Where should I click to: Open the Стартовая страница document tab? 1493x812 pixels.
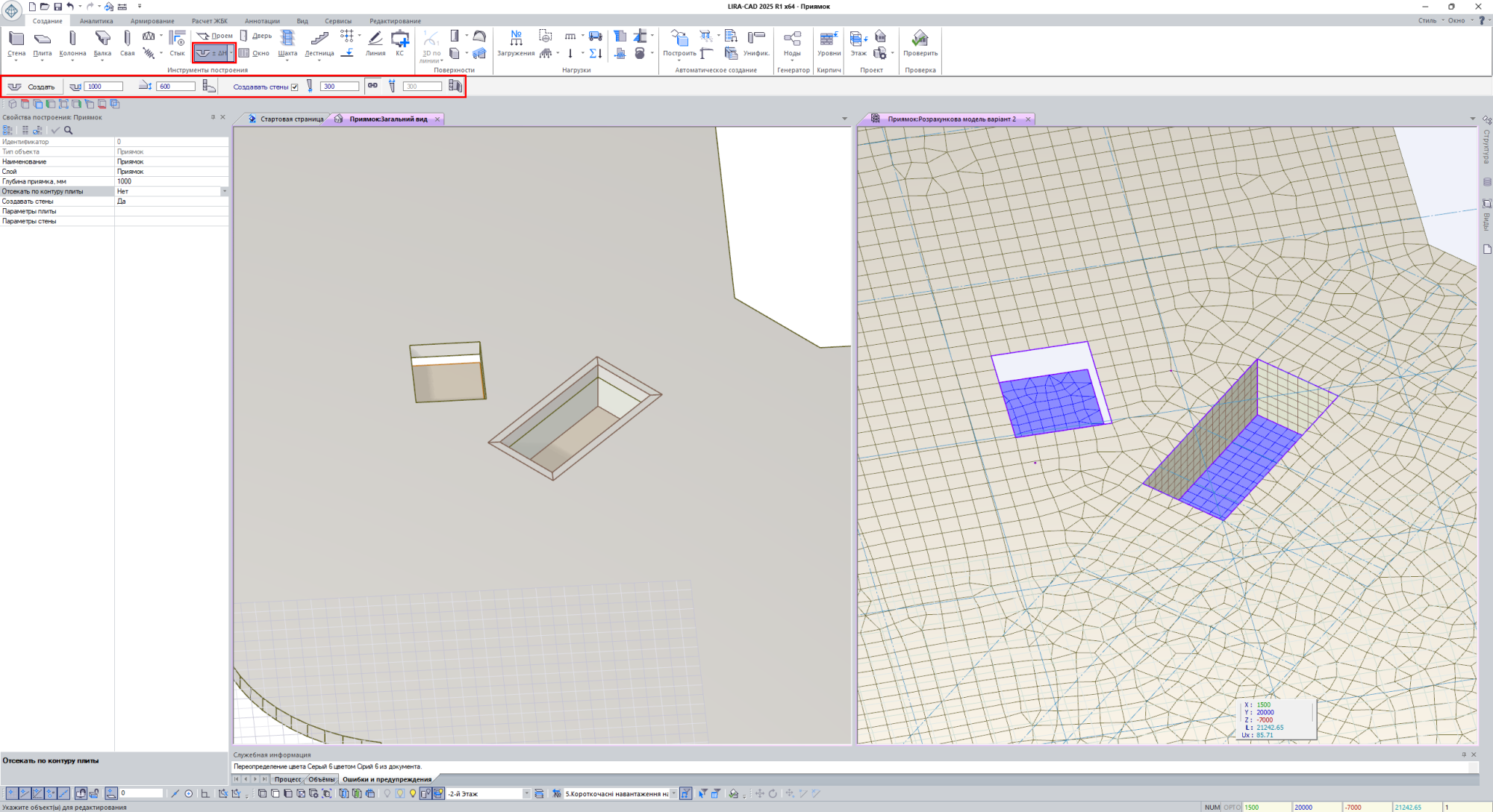pos(291,119)
